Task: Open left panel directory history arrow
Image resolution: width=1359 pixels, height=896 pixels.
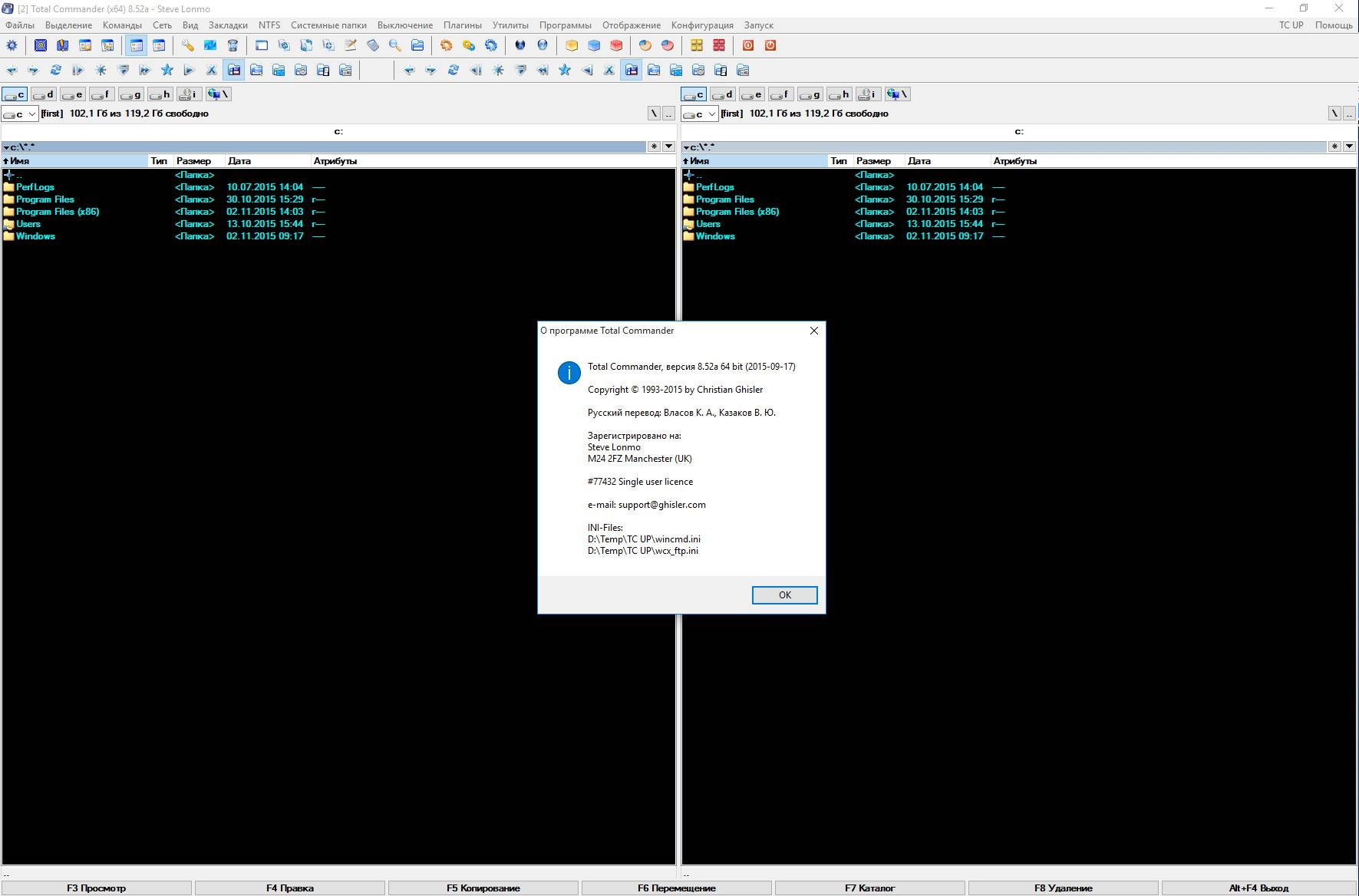Action: [x=668, y=147]
